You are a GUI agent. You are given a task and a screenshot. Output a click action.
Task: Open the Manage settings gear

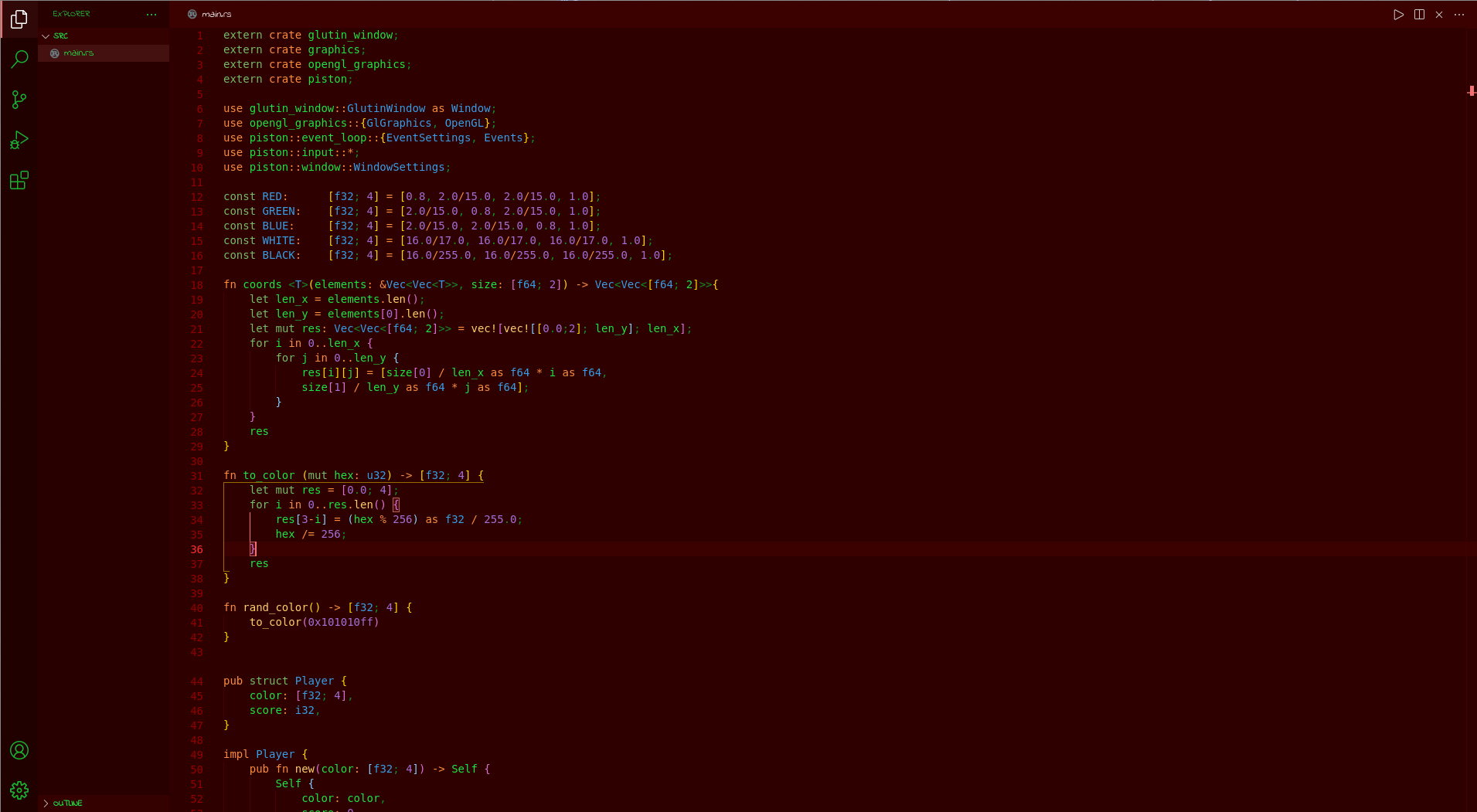pyautogui.click(x=19, y=790)
